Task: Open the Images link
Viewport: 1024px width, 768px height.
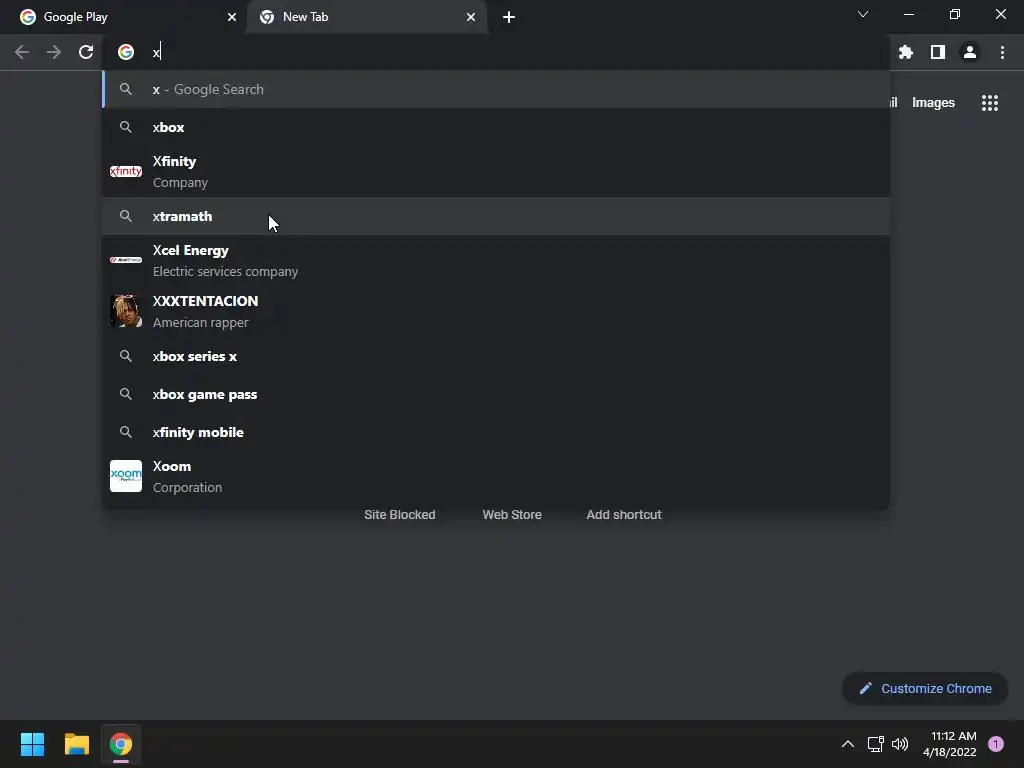Action: click(x=933, y=103)
